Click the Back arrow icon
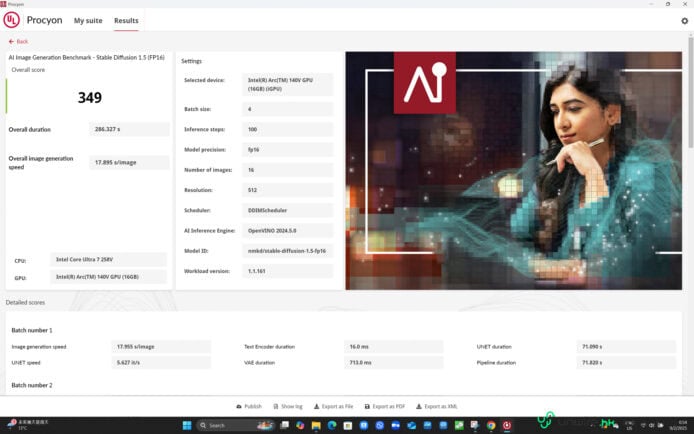Image resolution: width=694 pixels, height=434 pixels. 11,41
